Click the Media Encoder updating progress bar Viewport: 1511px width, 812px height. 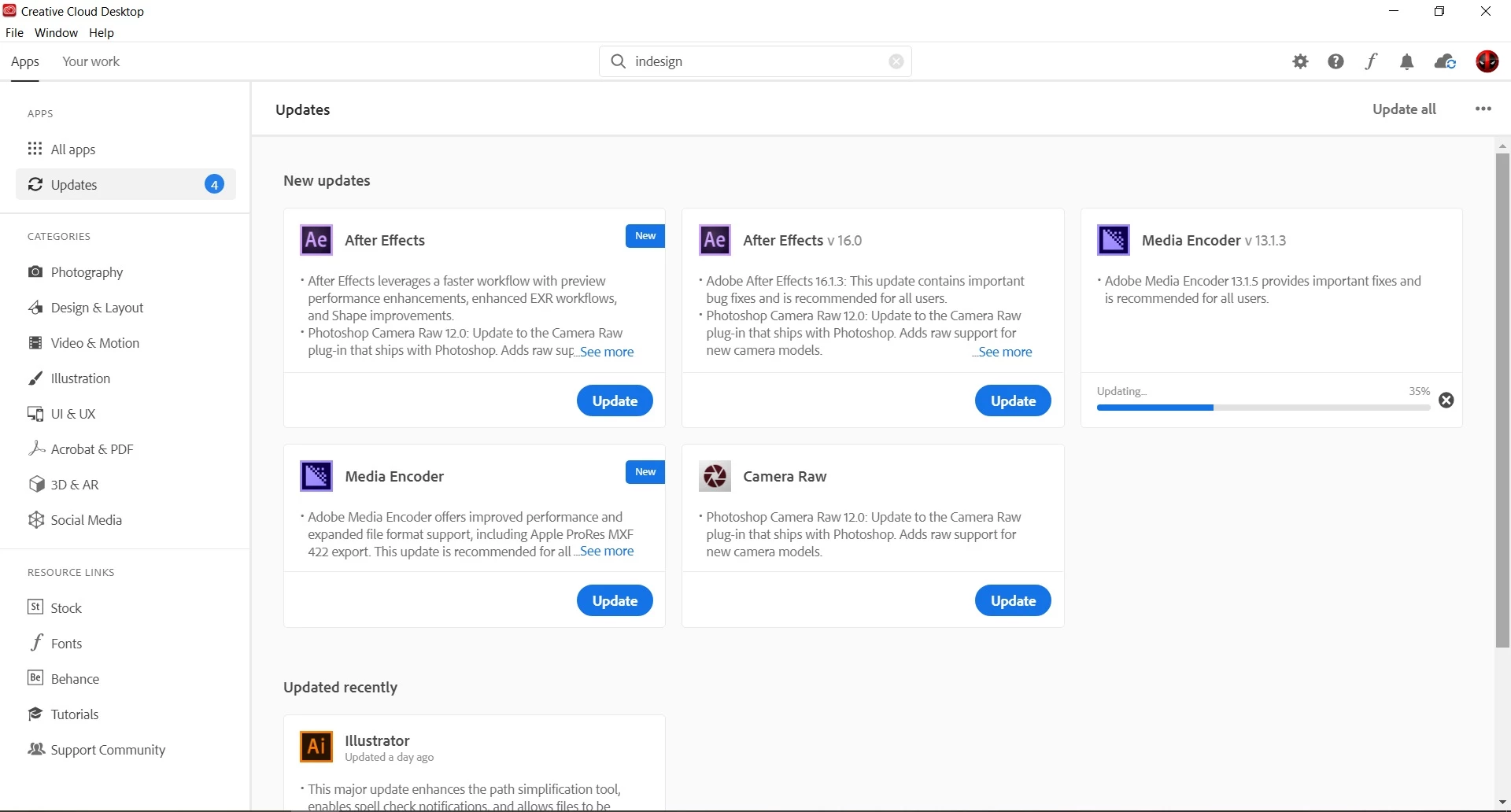click(1263, 408)
